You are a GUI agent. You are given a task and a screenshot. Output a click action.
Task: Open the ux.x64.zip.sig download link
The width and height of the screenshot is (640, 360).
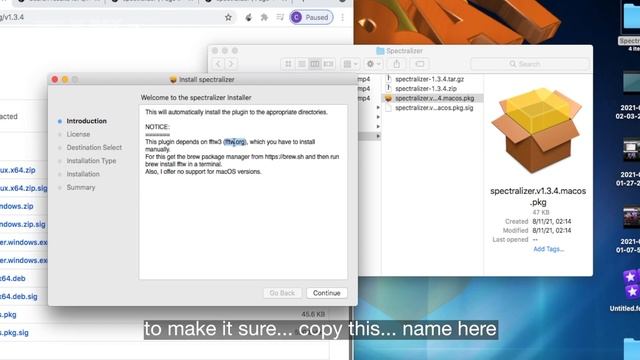24,188
